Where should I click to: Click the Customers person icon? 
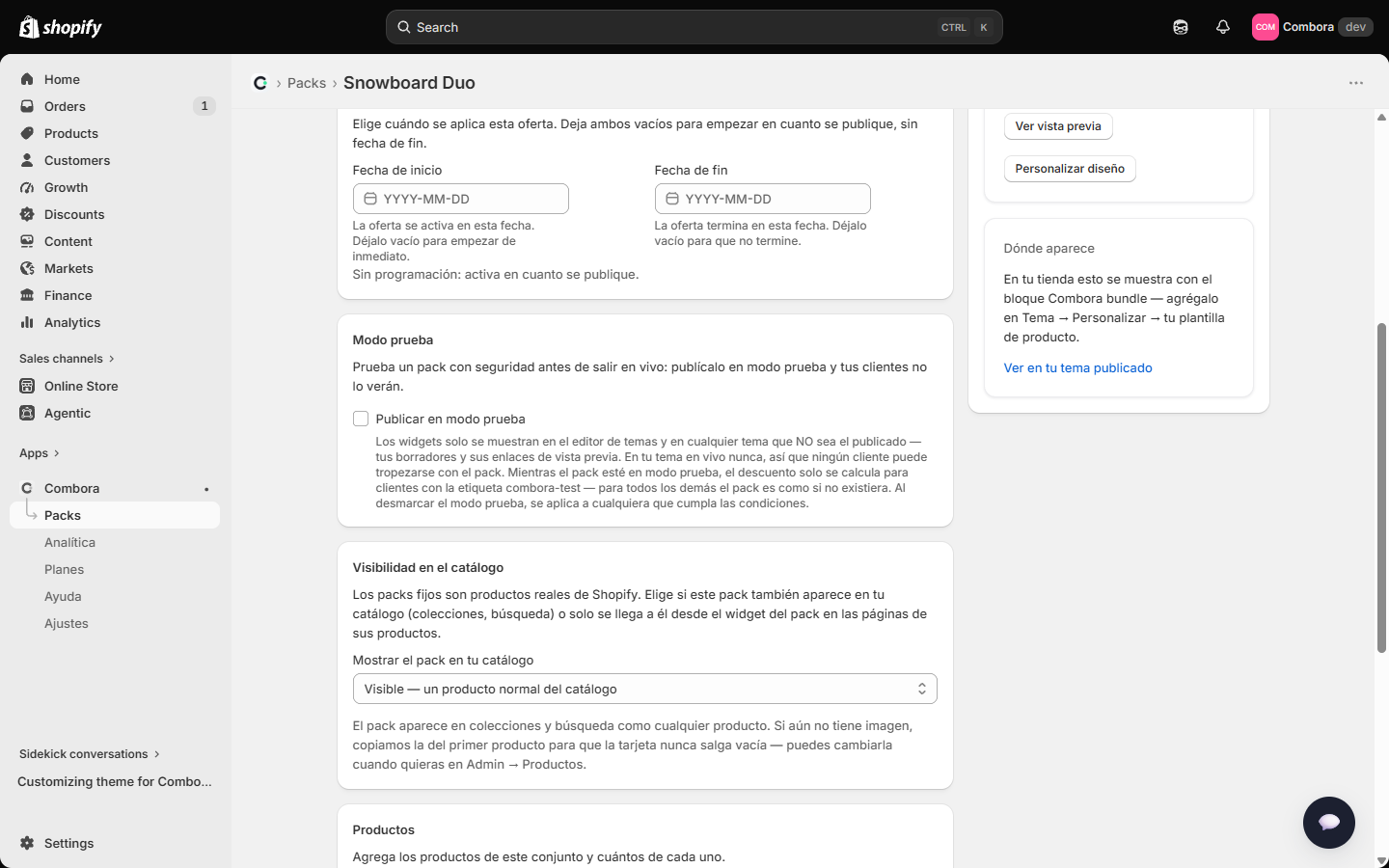tap(27, 160)
